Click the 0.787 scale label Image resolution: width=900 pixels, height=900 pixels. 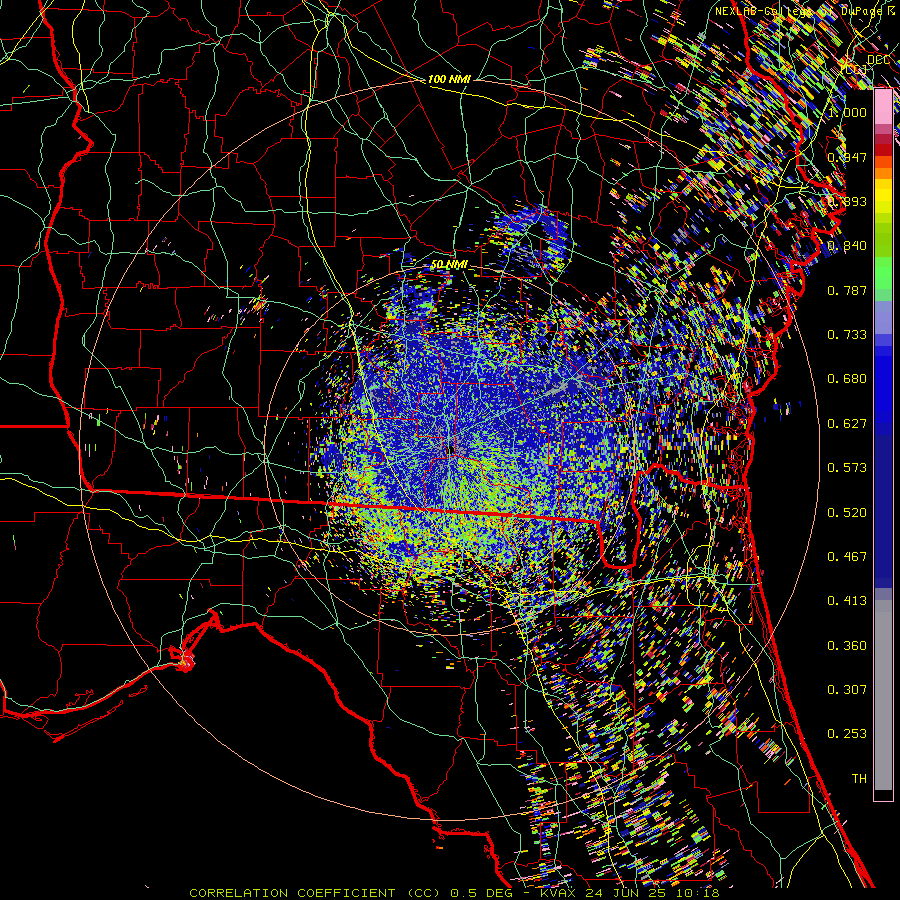[x=847, y=290]
